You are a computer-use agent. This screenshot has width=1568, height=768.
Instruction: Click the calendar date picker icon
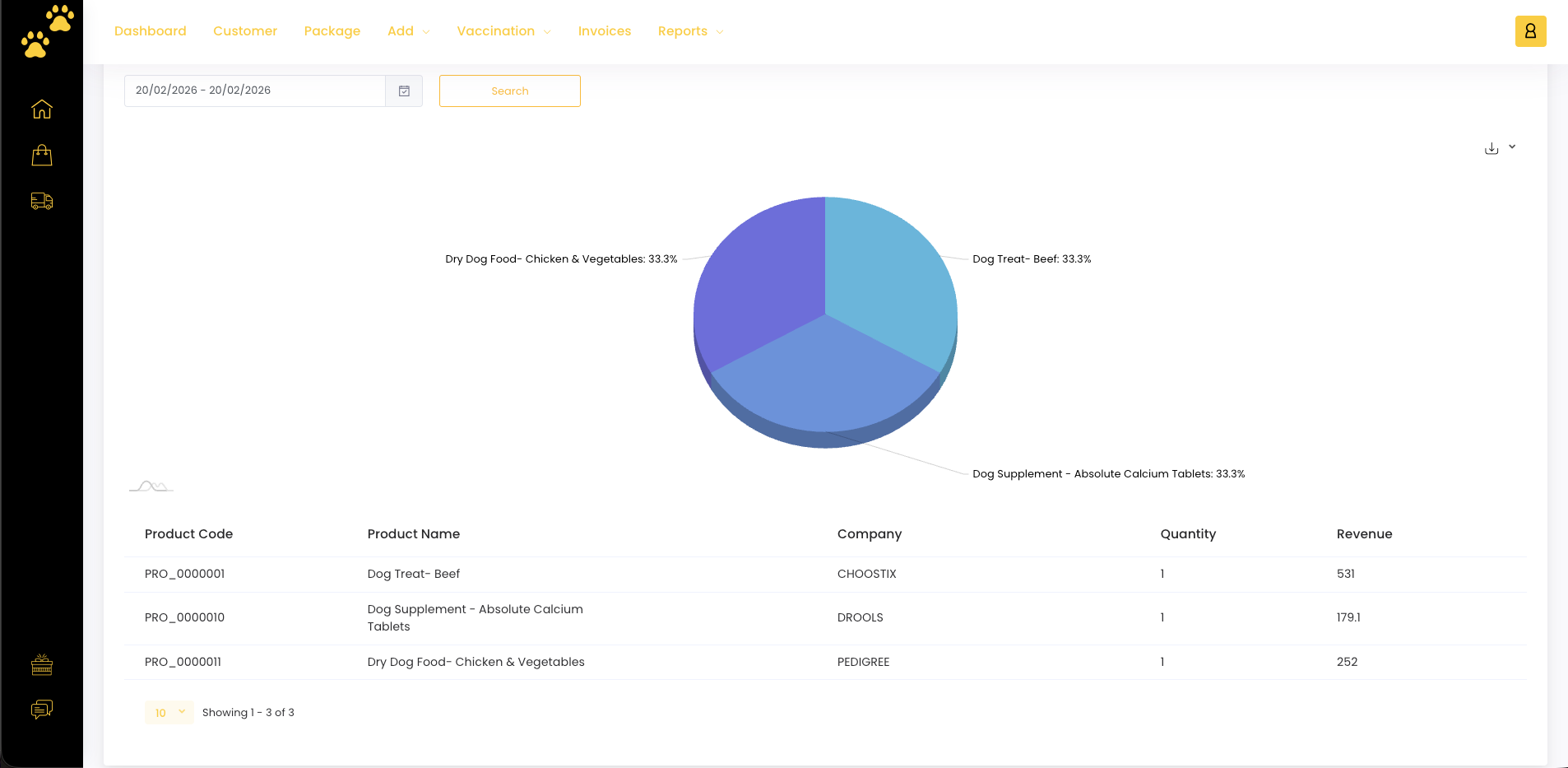coord(404,91)
